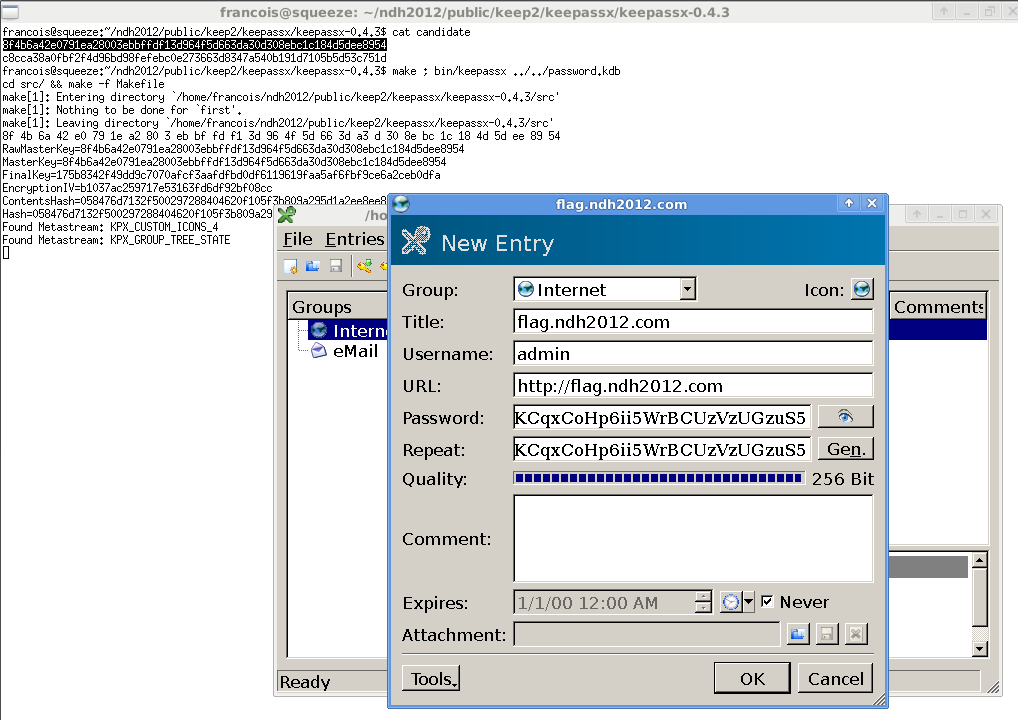Click the '256 Bit' quality label
Screen dimensions: 1018x720
coord(843,479)
